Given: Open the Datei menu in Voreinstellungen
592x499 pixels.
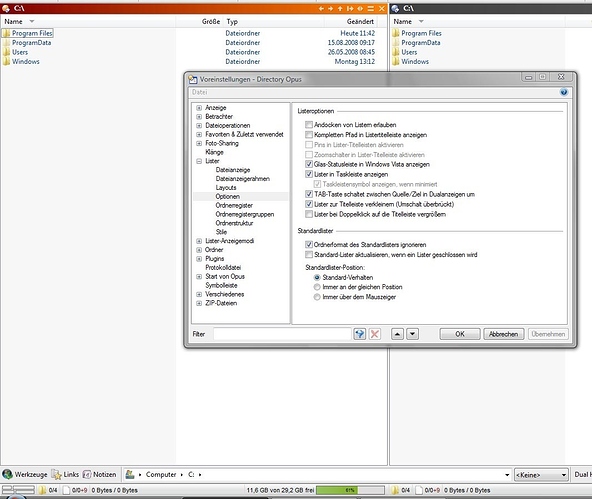Looking at the screenshot, I should coord(199,92).
